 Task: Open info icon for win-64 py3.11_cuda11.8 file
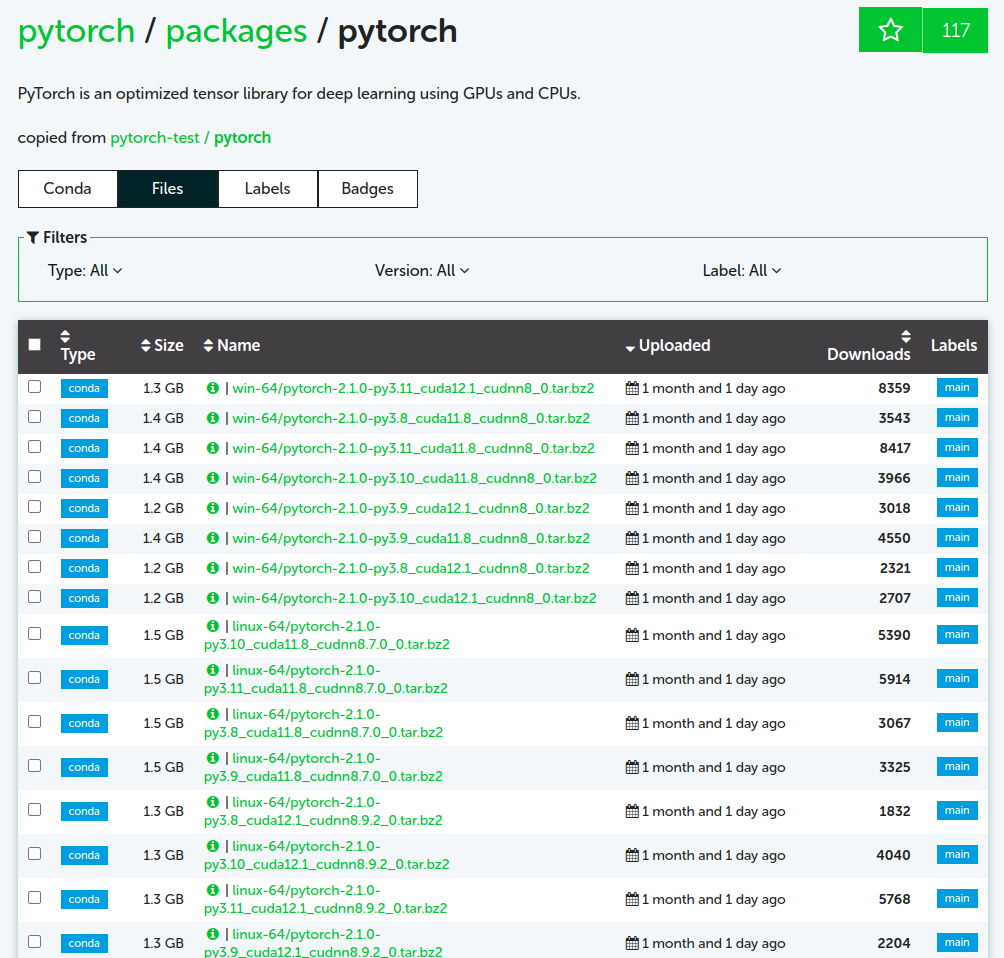213,448
